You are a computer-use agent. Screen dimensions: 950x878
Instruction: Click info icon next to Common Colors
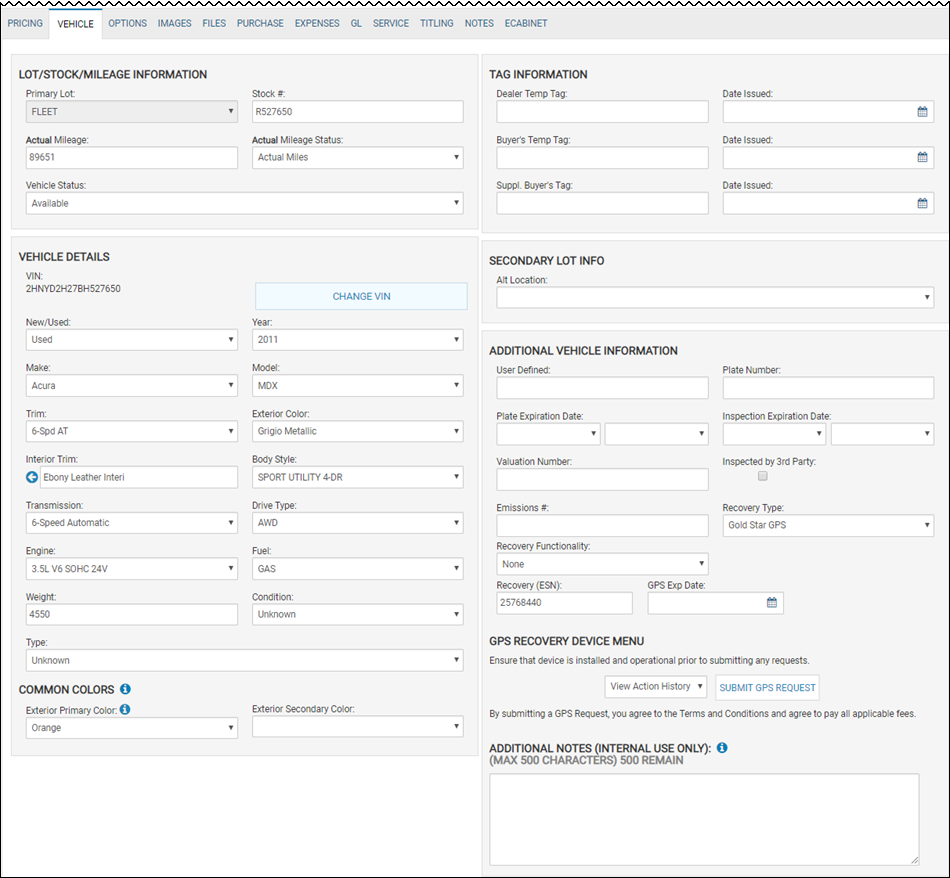(x=125, y=689)
